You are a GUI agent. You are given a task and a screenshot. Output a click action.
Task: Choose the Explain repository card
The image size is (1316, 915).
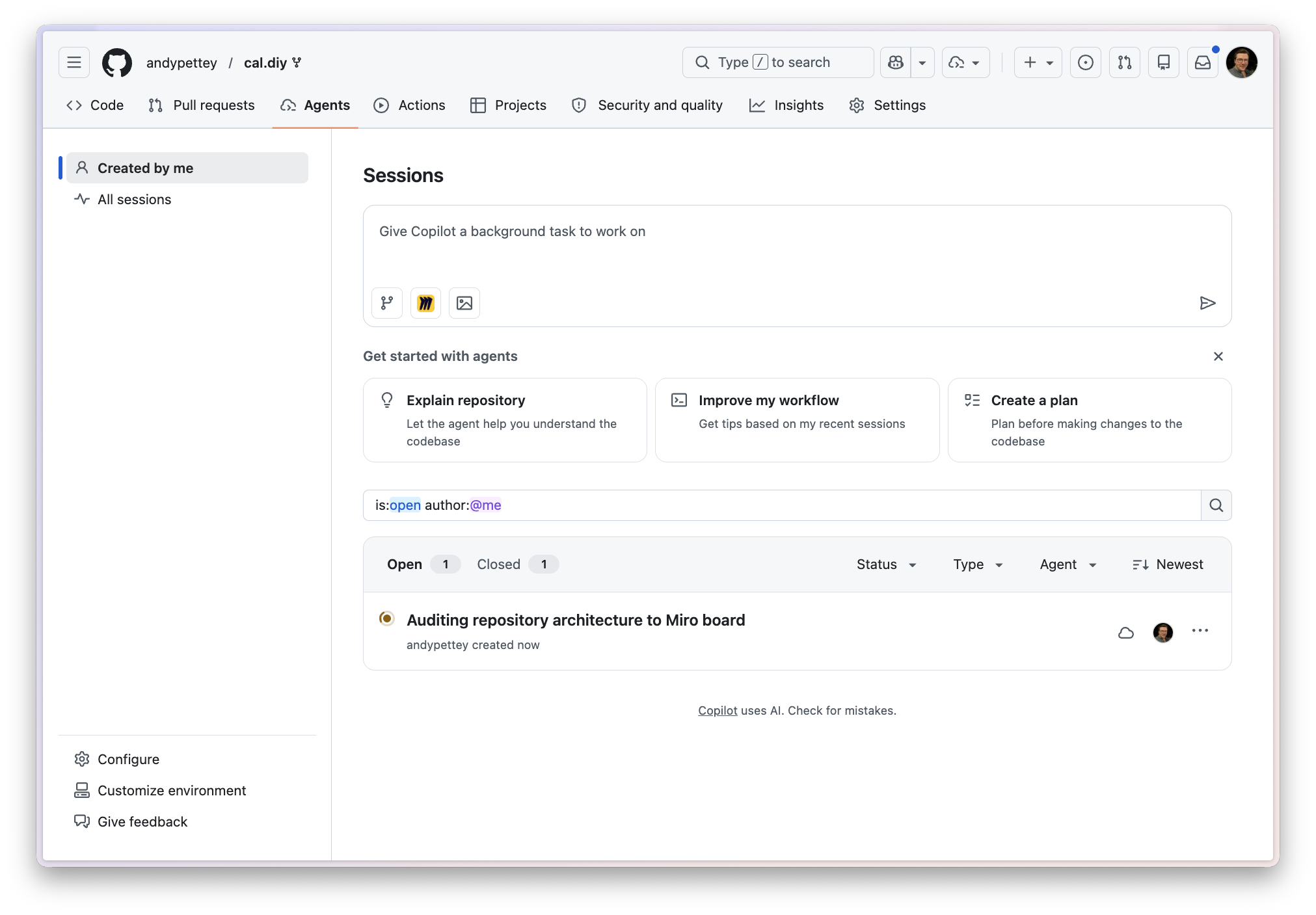505,420
